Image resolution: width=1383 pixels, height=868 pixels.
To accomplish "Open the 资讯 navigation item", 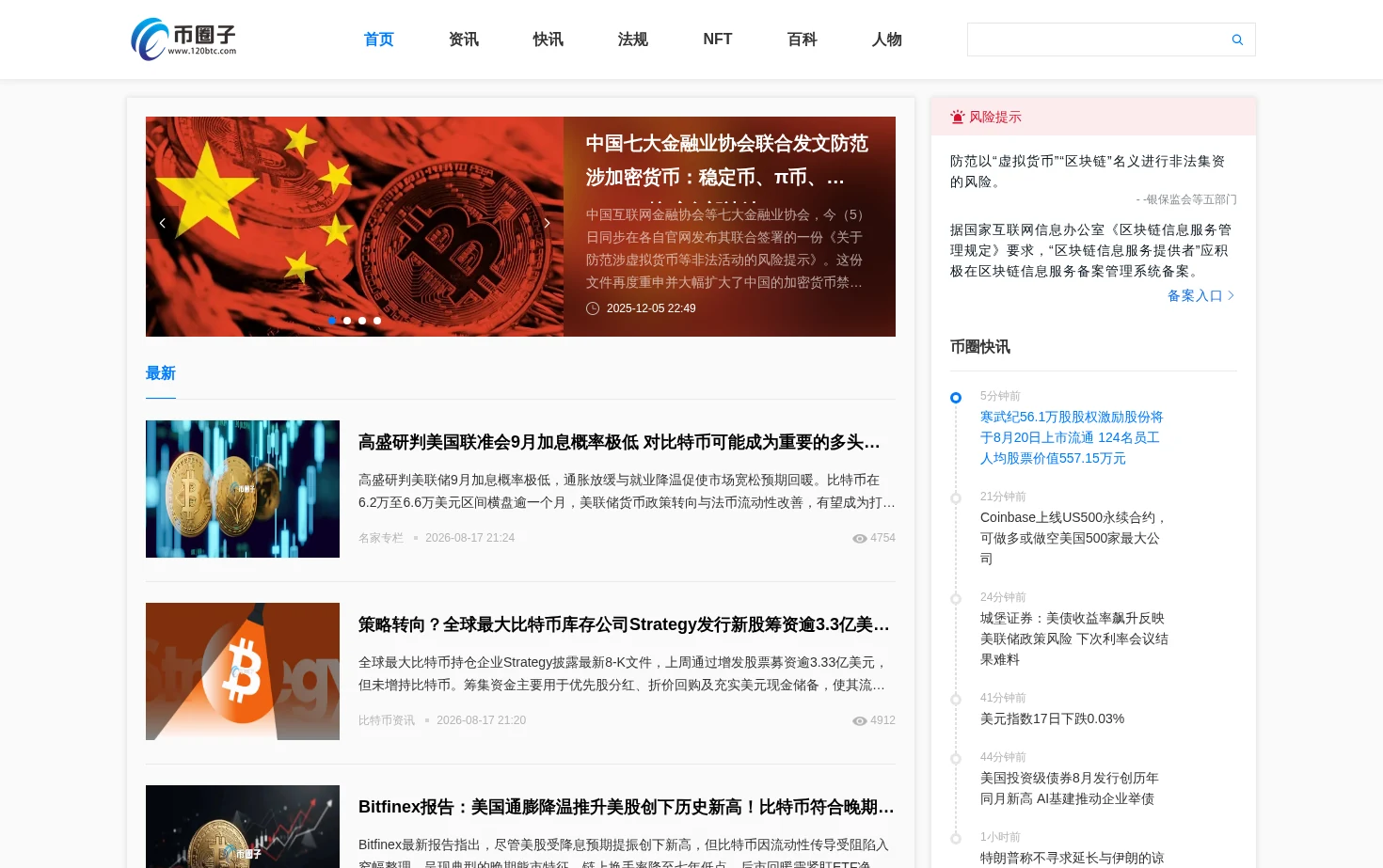I will pos(464,39).
